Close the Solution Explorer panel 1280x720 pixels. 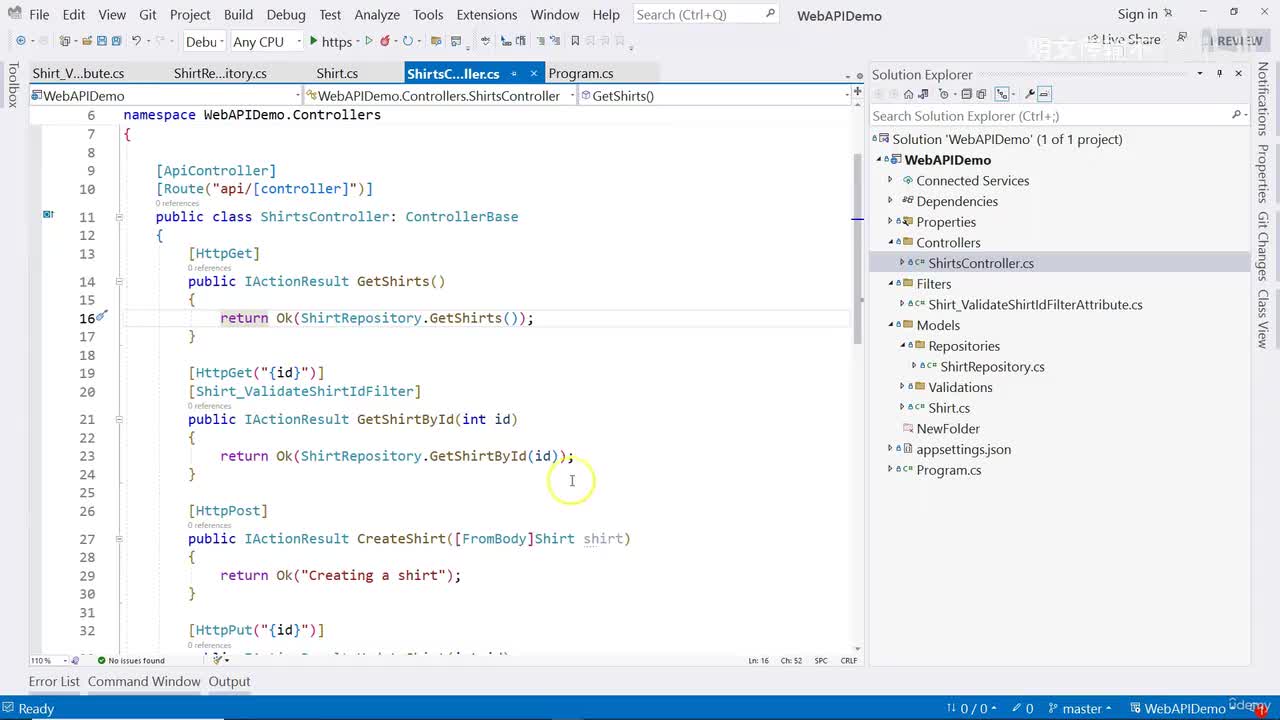pos(1239,74)
